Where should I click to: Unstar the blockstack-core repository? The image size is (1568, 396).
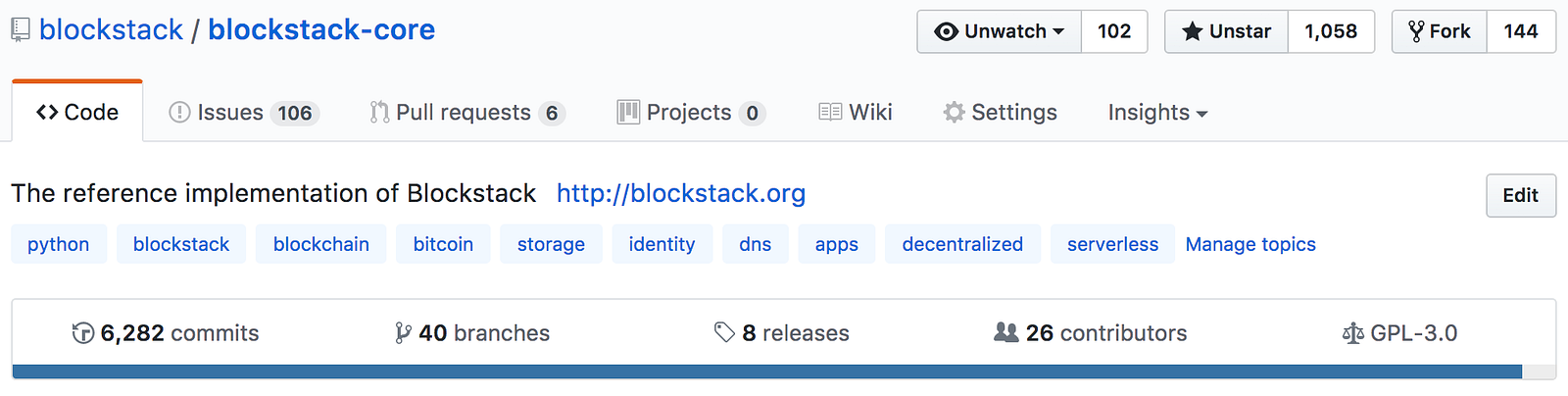point(1226,31)
